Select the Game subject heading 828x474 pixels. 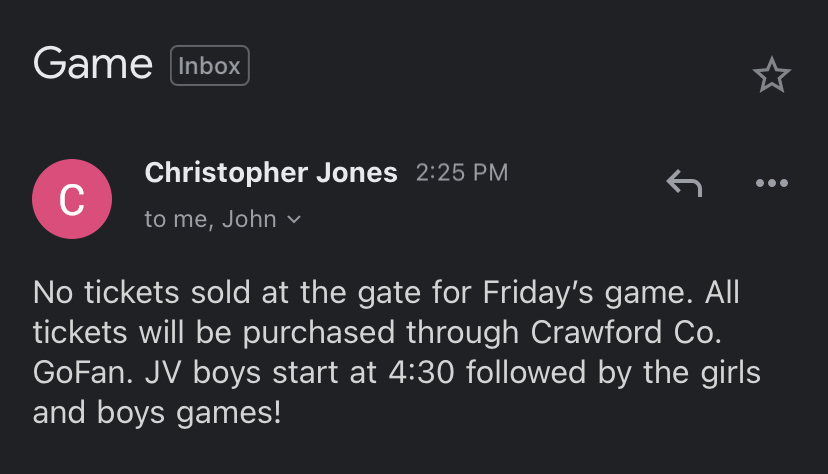93,63
